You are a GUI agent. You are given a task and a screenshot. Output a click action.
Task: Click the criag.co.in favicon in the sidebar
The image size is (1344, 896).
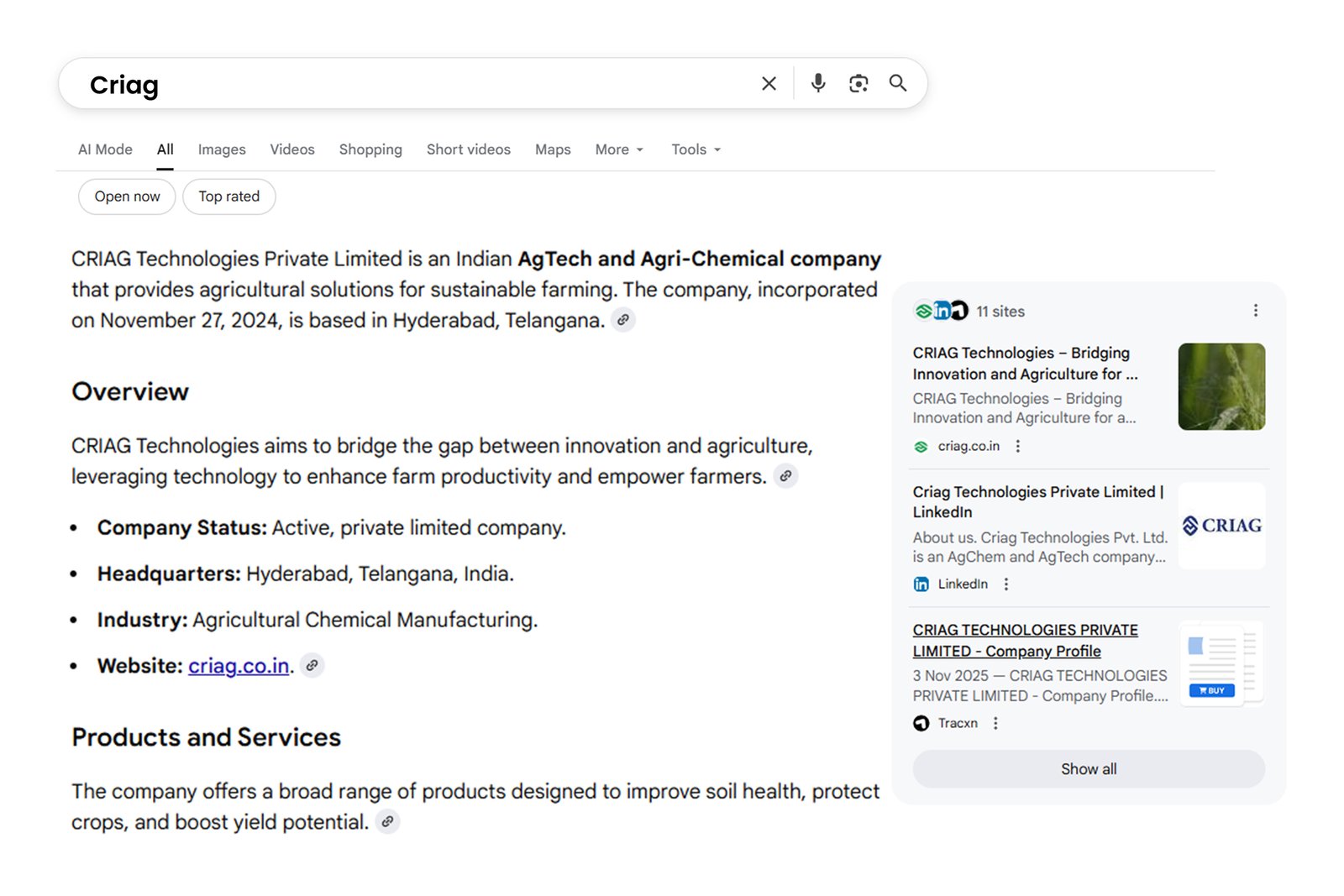coord(920,446)
